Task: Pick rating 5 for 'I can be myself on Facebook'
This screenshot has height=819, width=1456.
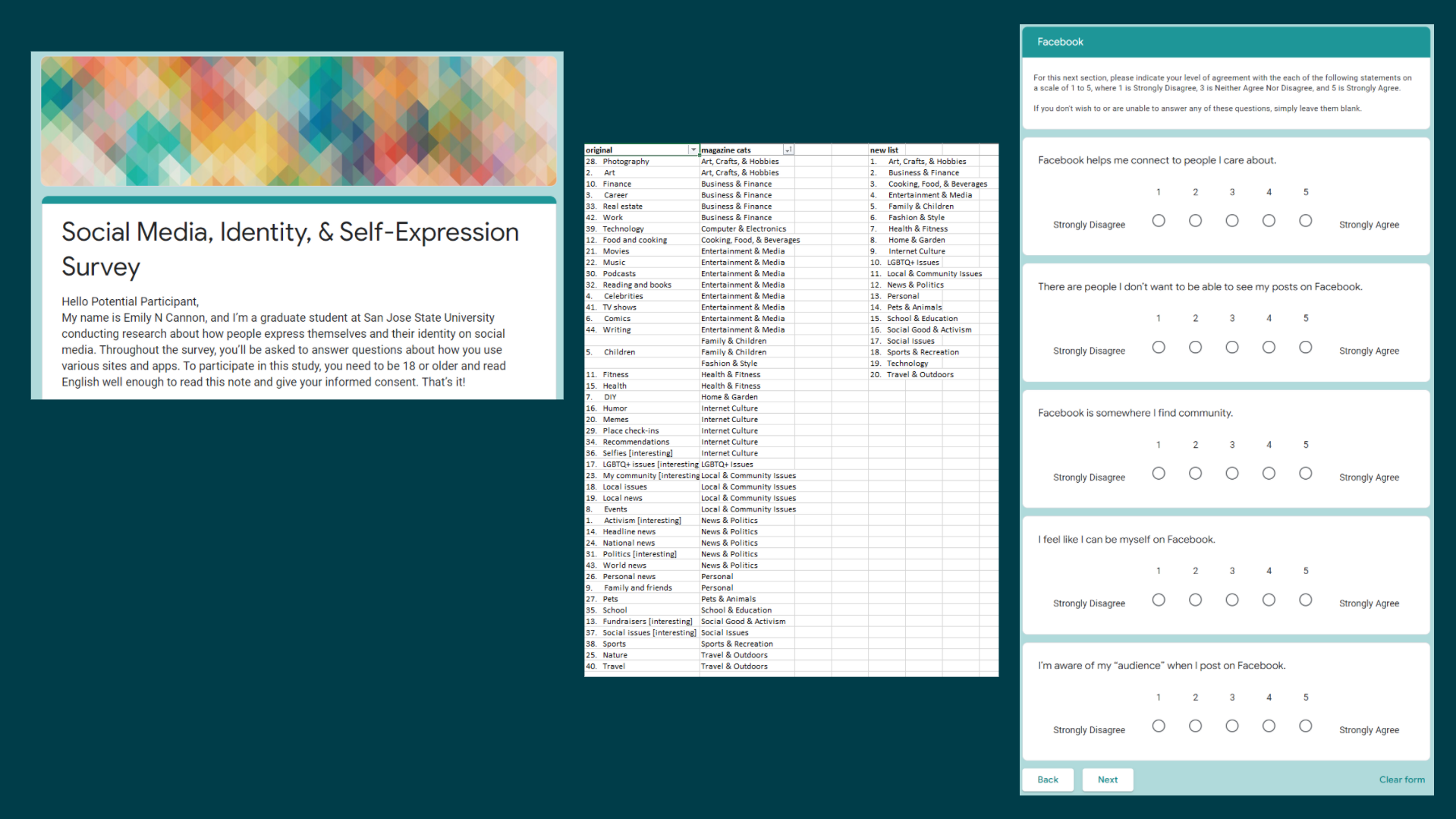Action: [1306, 600]
